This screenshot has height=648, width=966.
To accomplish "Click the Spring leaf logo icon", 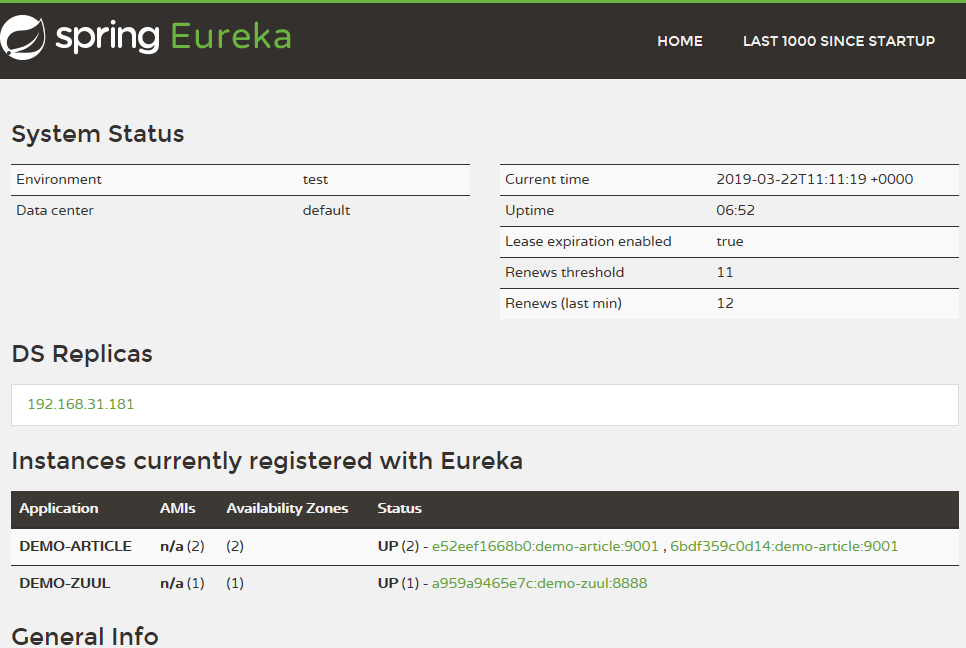I will pyautogui.click(x=23, y=37).
